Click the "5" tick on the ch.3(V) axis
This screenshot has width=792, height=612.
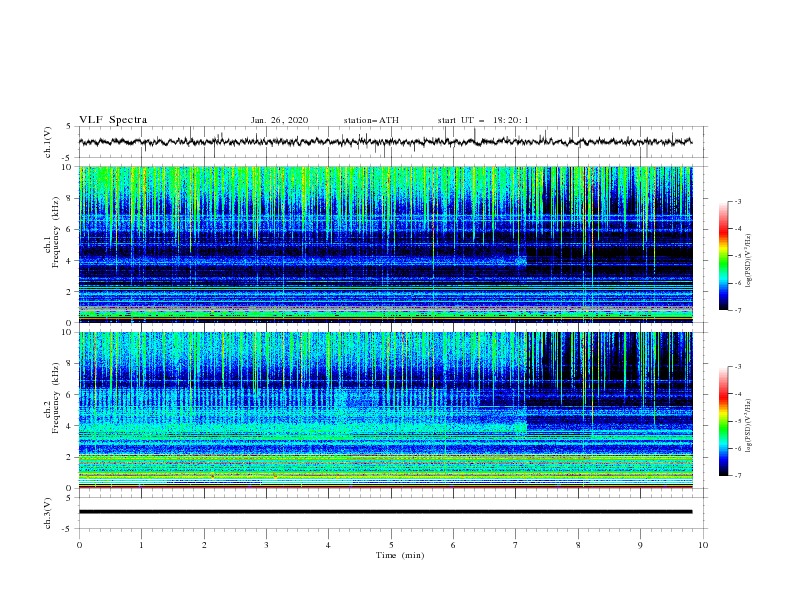[69, 497]
